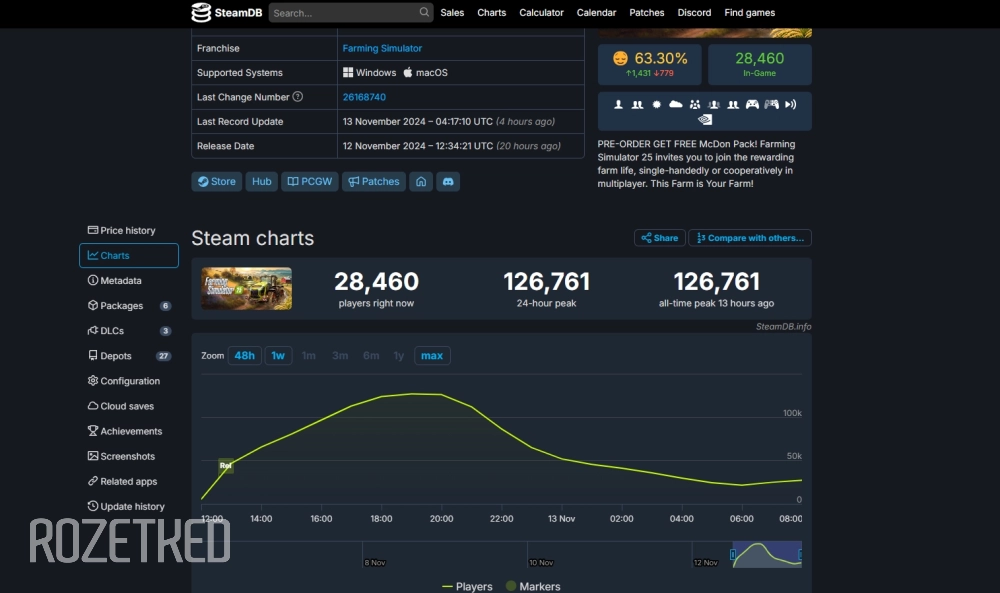Toggle the Players series in chart legend
The width and height of the screenshot is (1000, 593).
coord(467,586)
